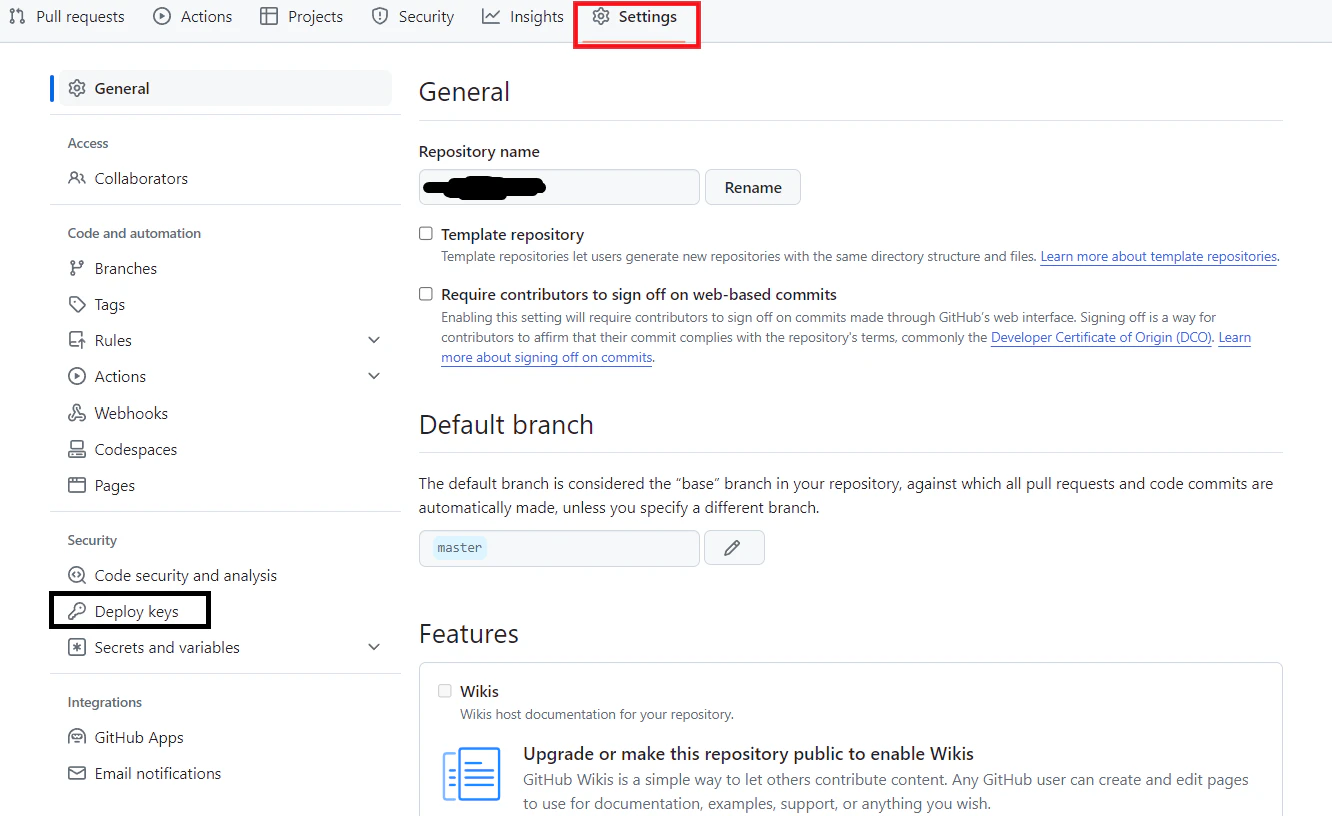1332x816 pixels.
Task: Open the Pull requests tab
Action: click(x=67, y=17)
